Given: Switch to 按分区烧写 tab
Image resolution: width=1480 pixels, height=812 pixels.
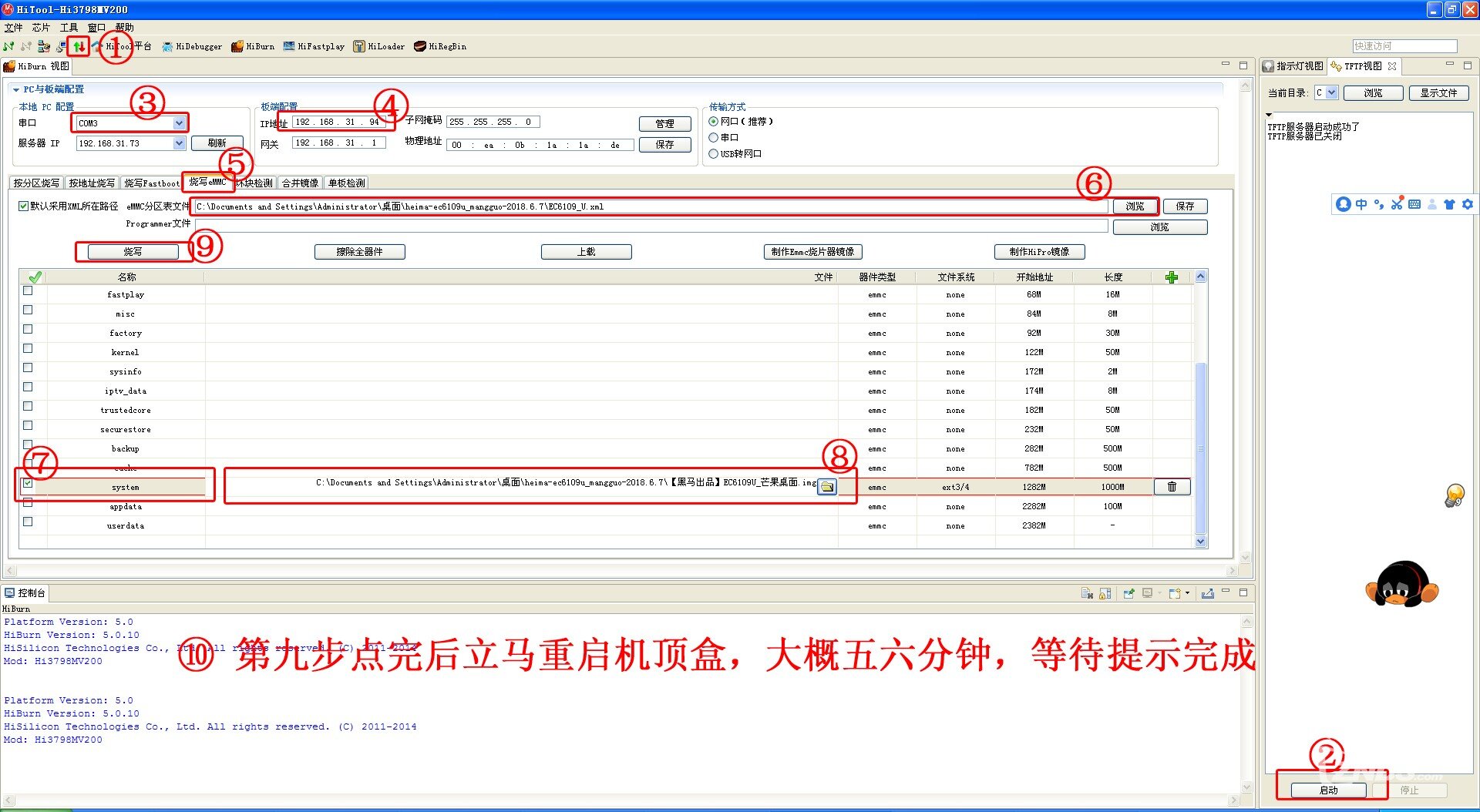Looking at the screenshot, I should (36, 183).
